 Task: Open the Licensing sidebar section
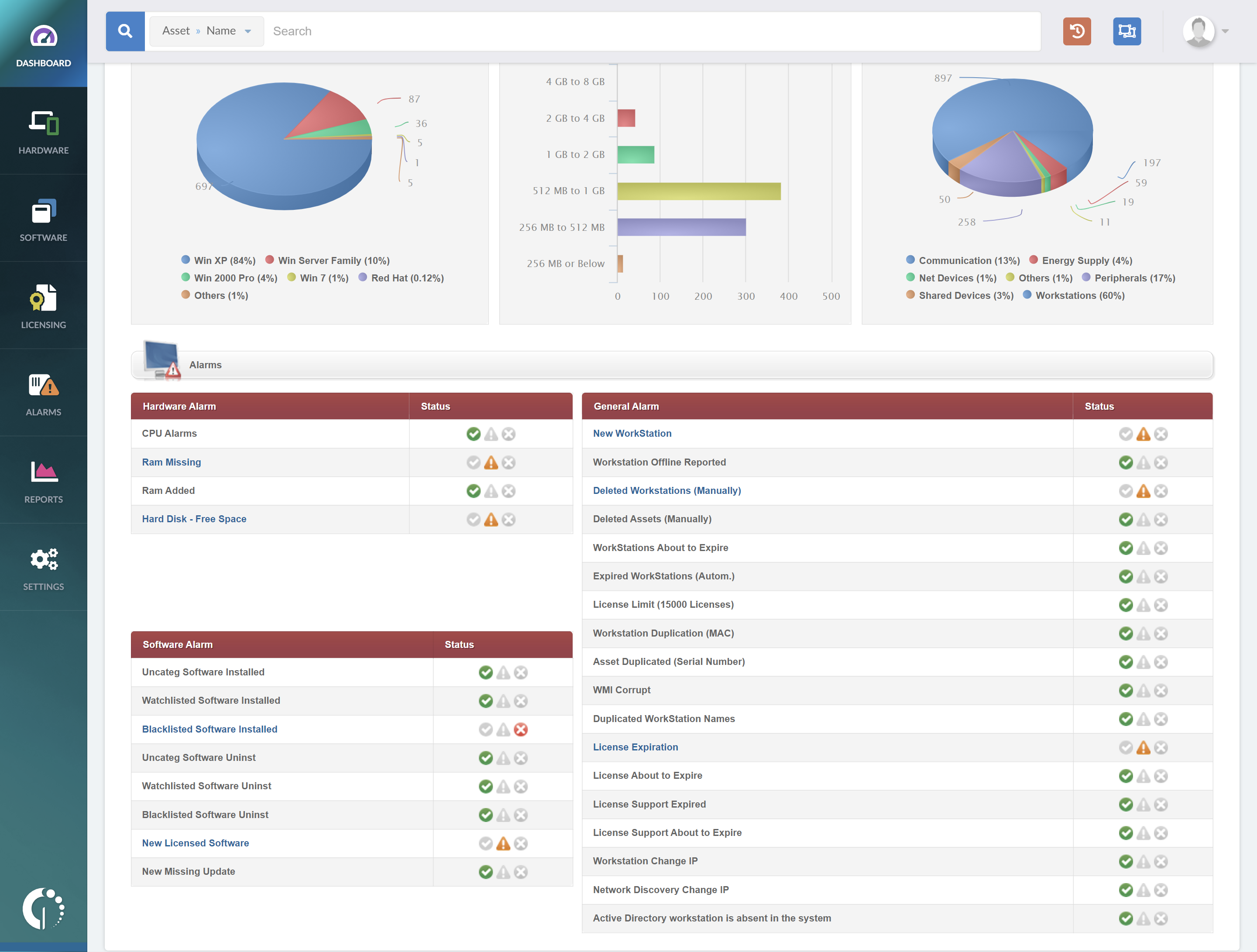(43, 306)
